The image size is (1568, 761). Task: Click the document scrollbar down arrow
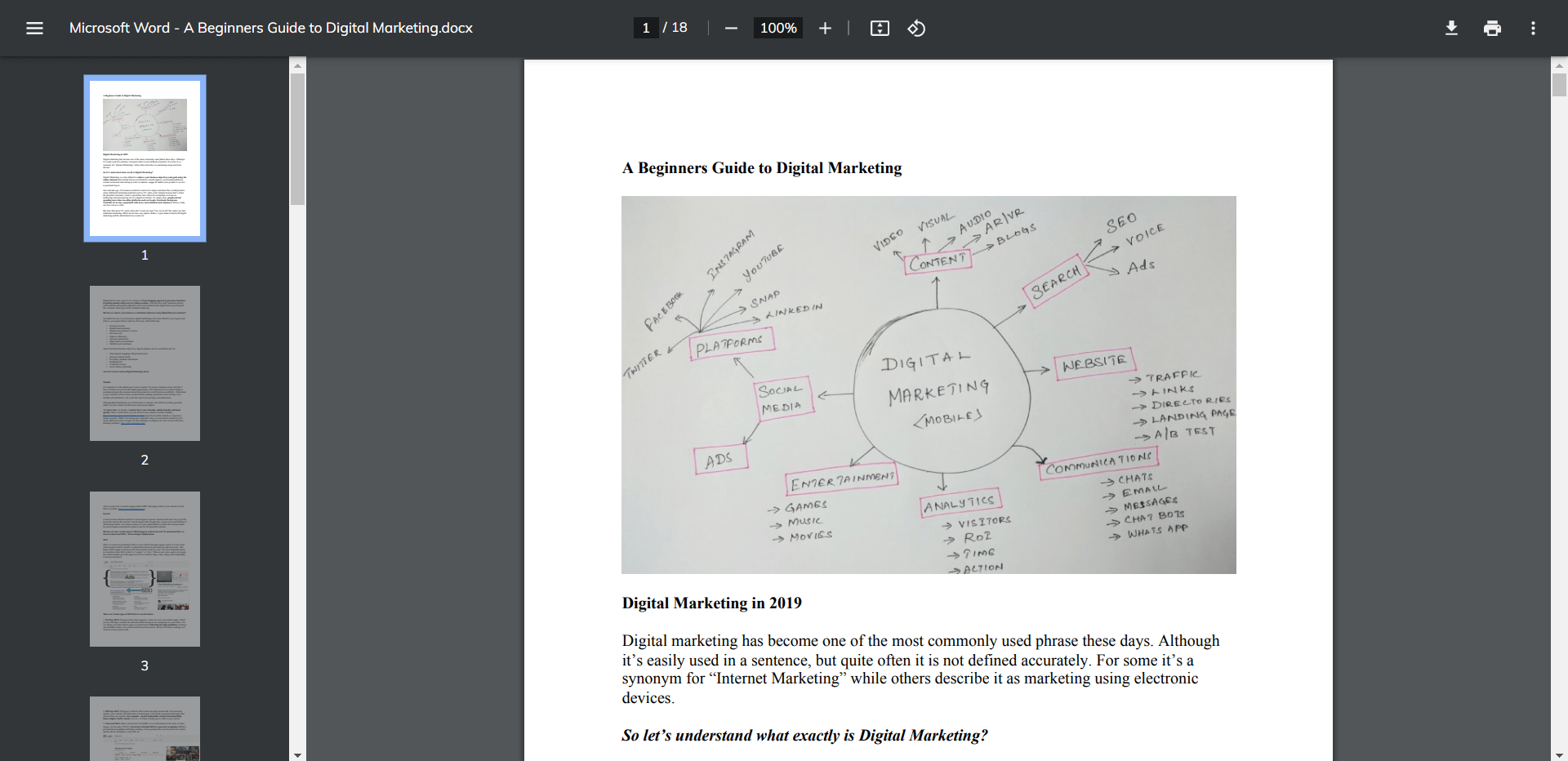point(1559,754)
